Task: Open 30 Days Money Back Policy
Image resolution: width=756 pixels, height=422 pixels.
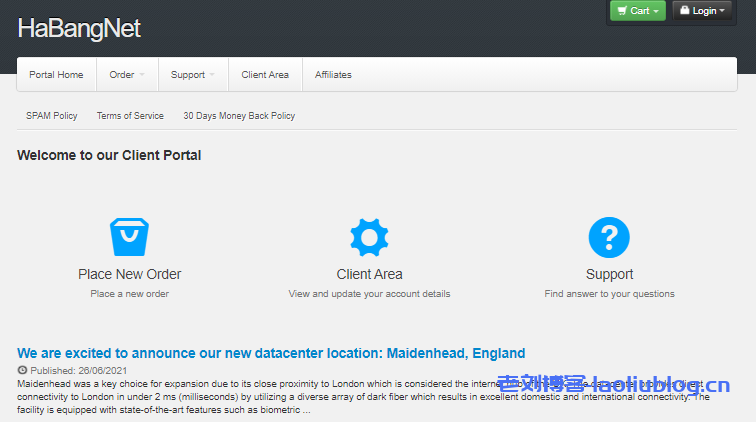Action: [x=239, y=116]
